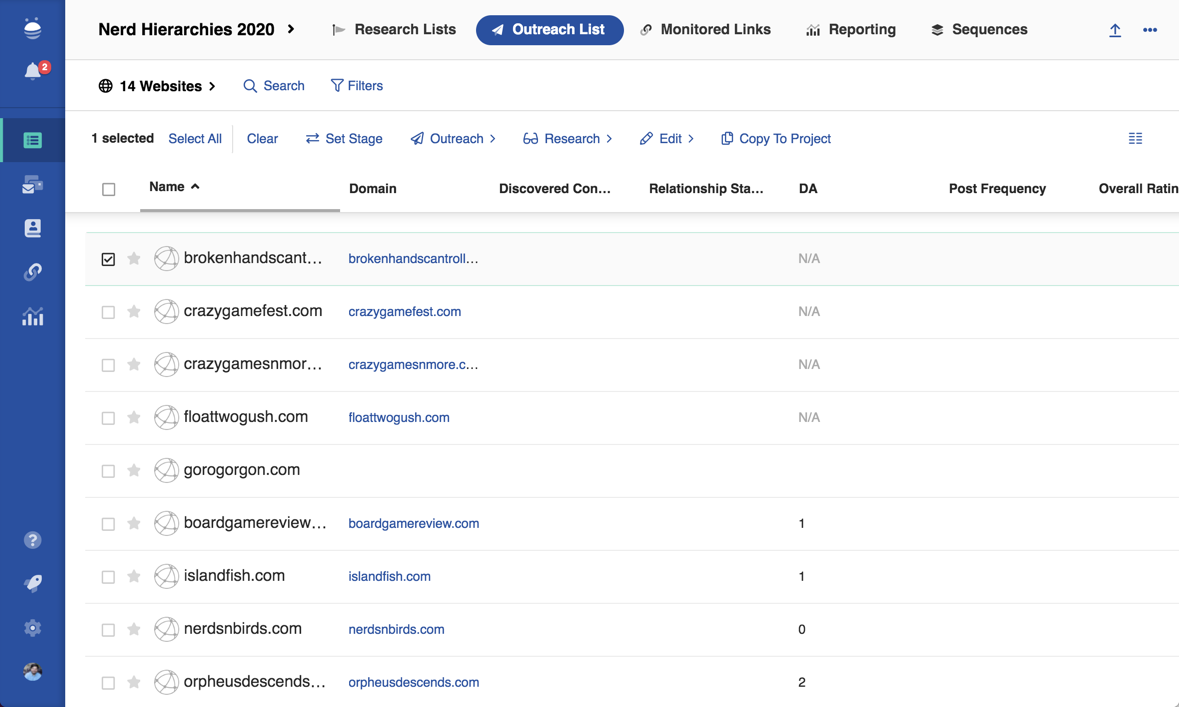Switch to the Monitored Links tab

click(x=705, y=30)
